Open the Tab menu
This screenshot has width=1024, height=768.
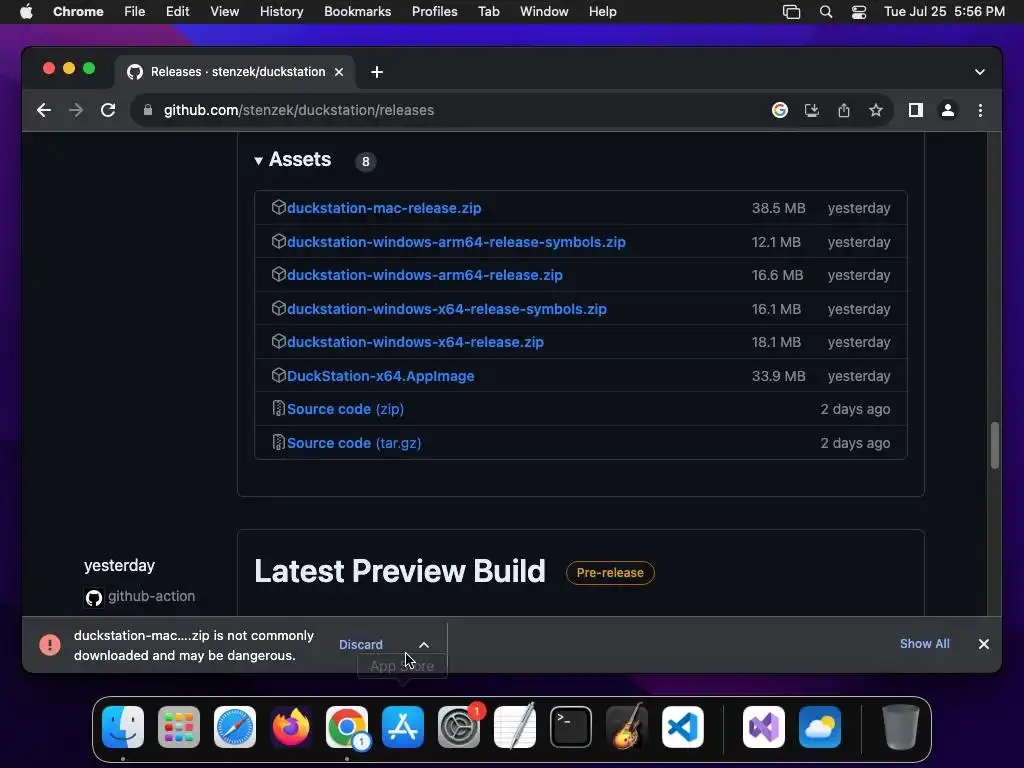(488, 12)
